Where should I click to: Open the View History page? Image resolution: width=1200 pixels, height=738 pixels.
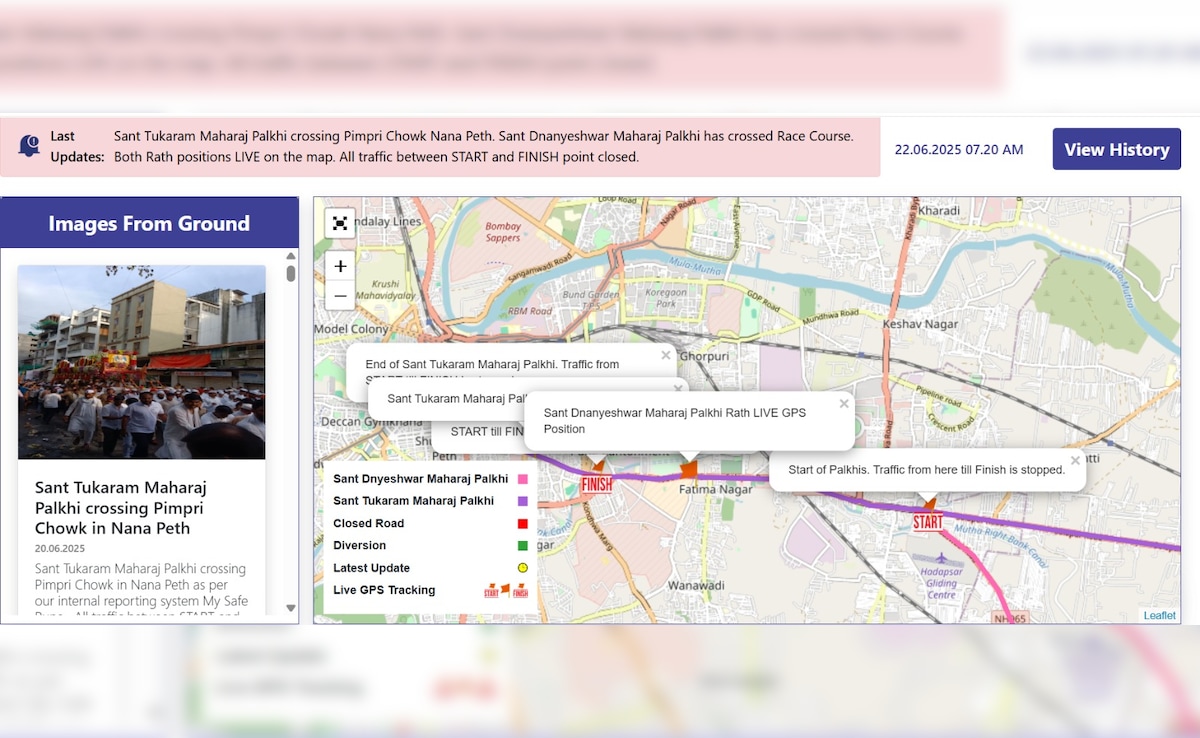point(1116,149)
